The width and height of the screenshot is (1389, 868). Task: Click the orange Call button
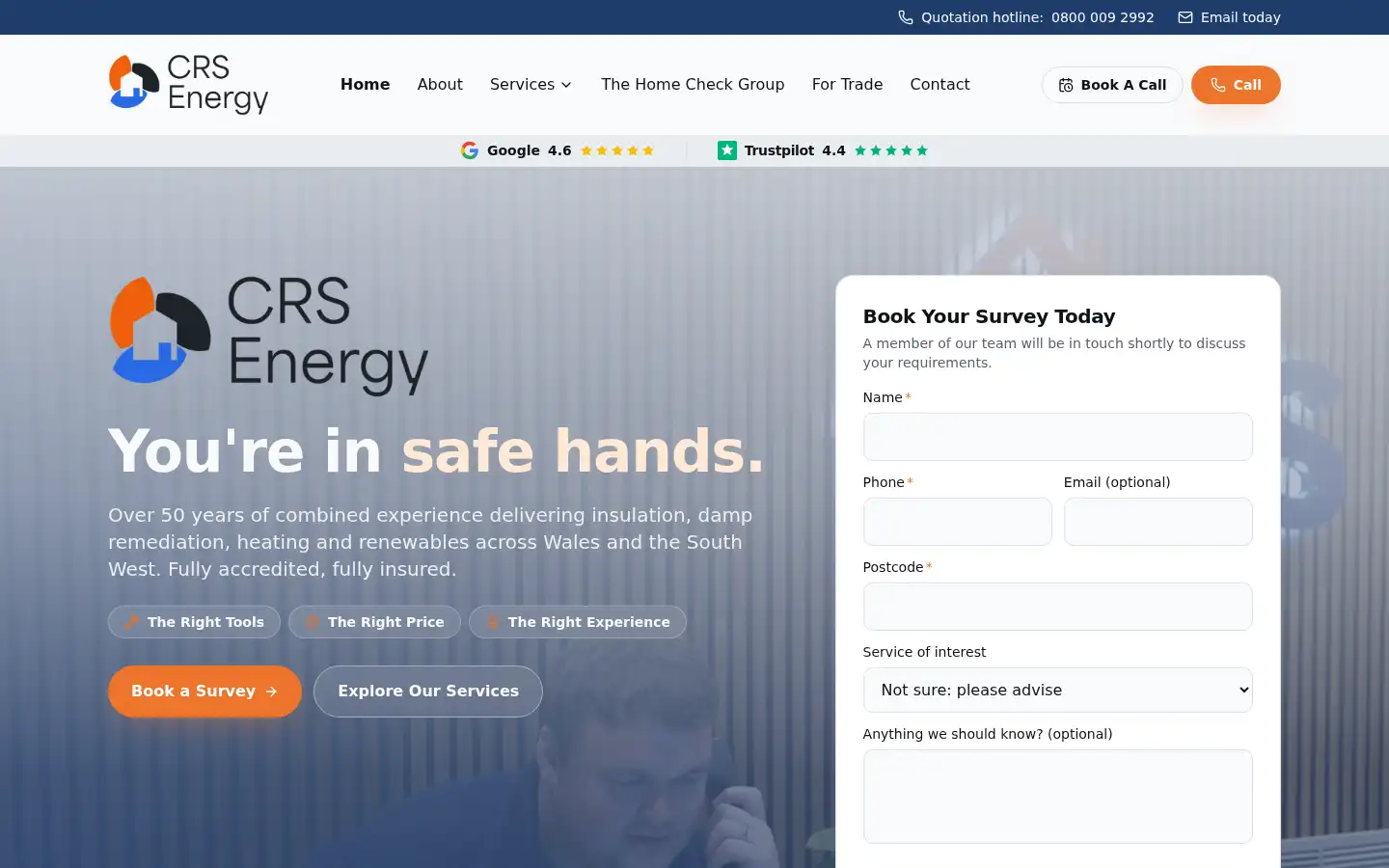(1236, 85)
